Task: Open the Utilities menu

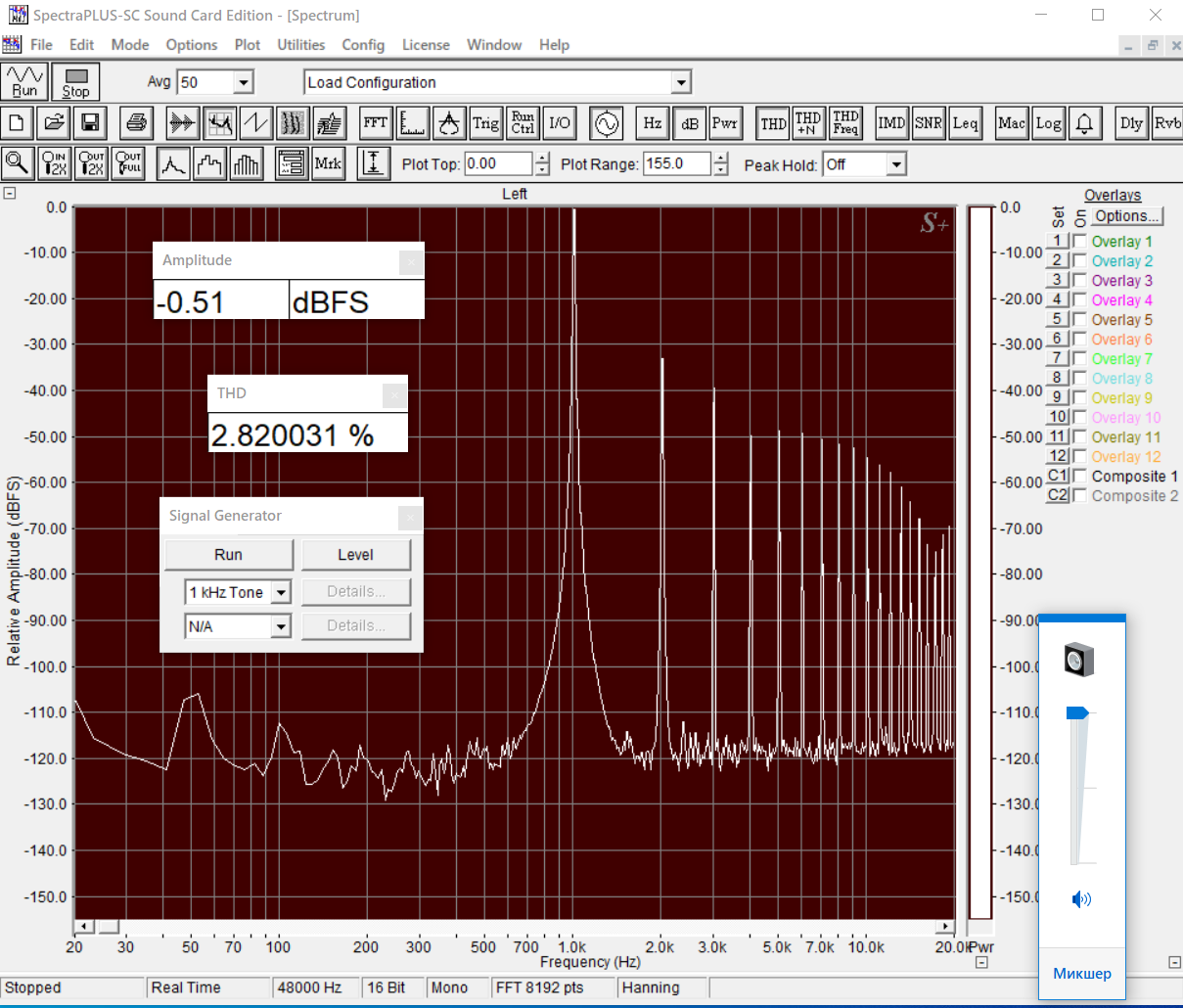Action: 300,45
